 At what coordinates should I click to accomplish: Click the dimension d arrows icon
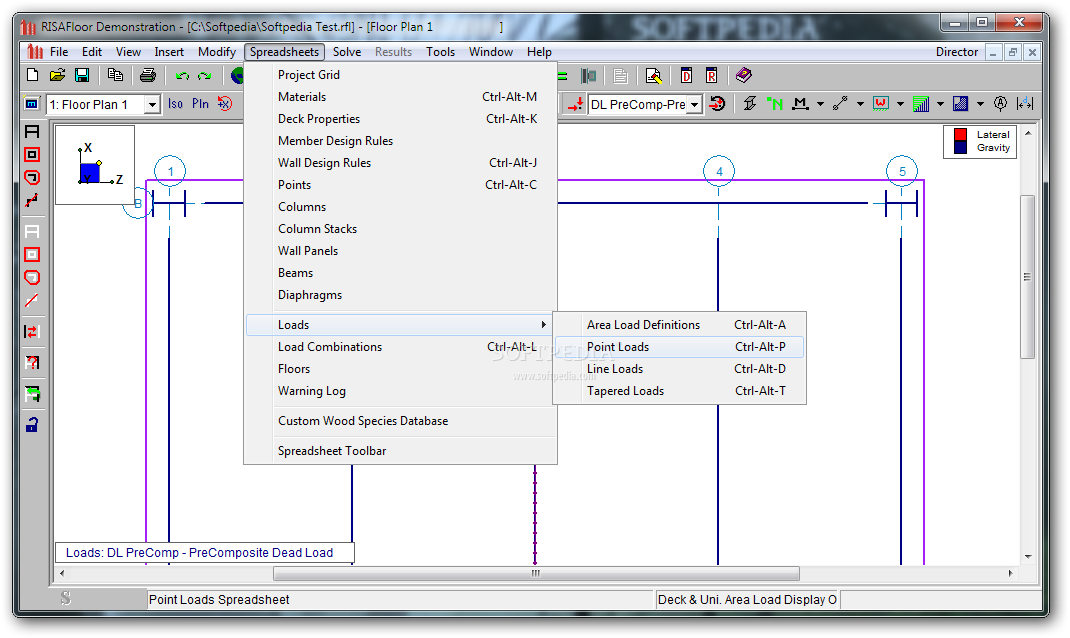[1024, 104]
